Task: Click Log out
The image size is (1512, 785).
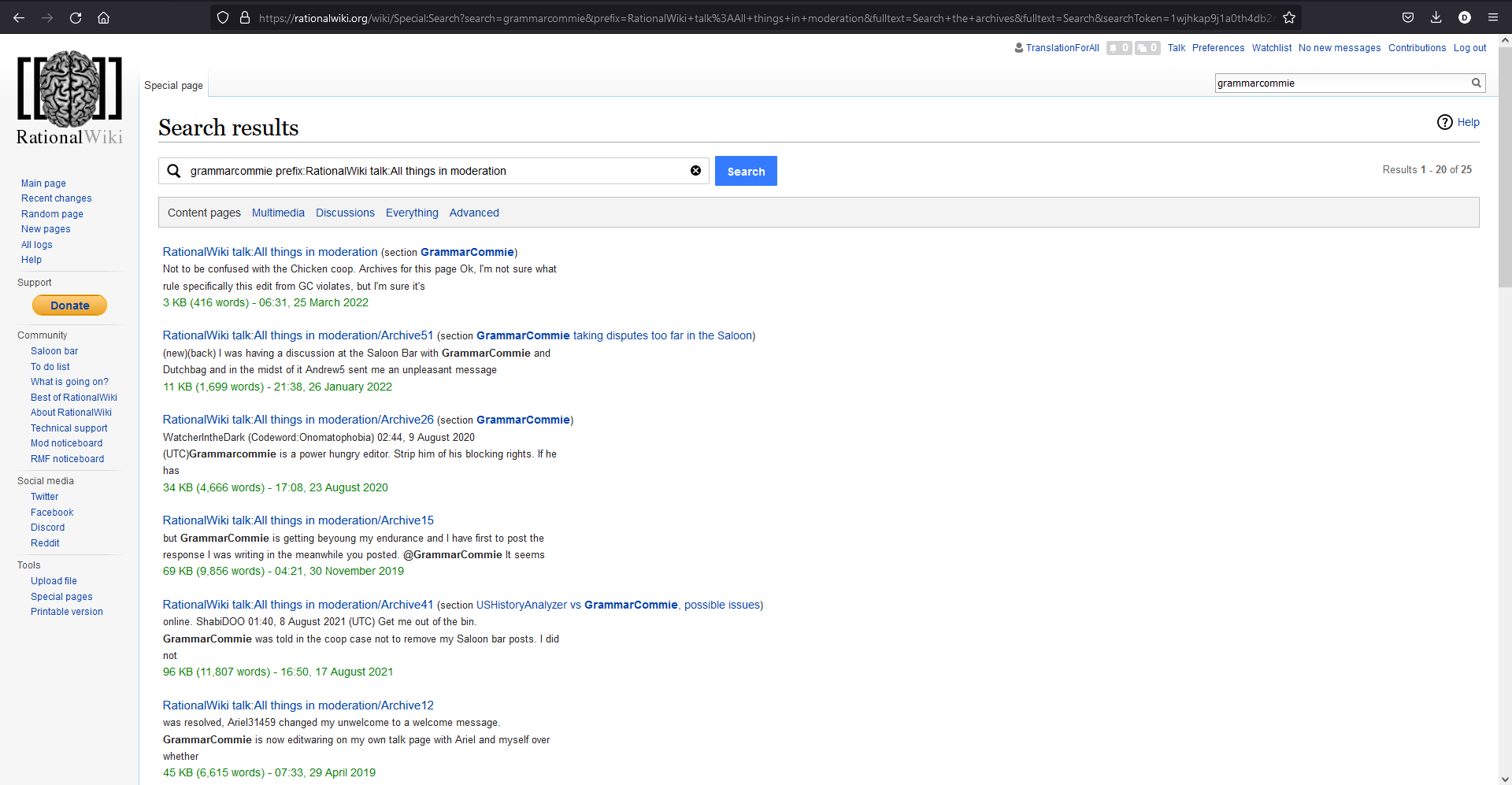Action: pyautogui.click(x=1469, y=48)
